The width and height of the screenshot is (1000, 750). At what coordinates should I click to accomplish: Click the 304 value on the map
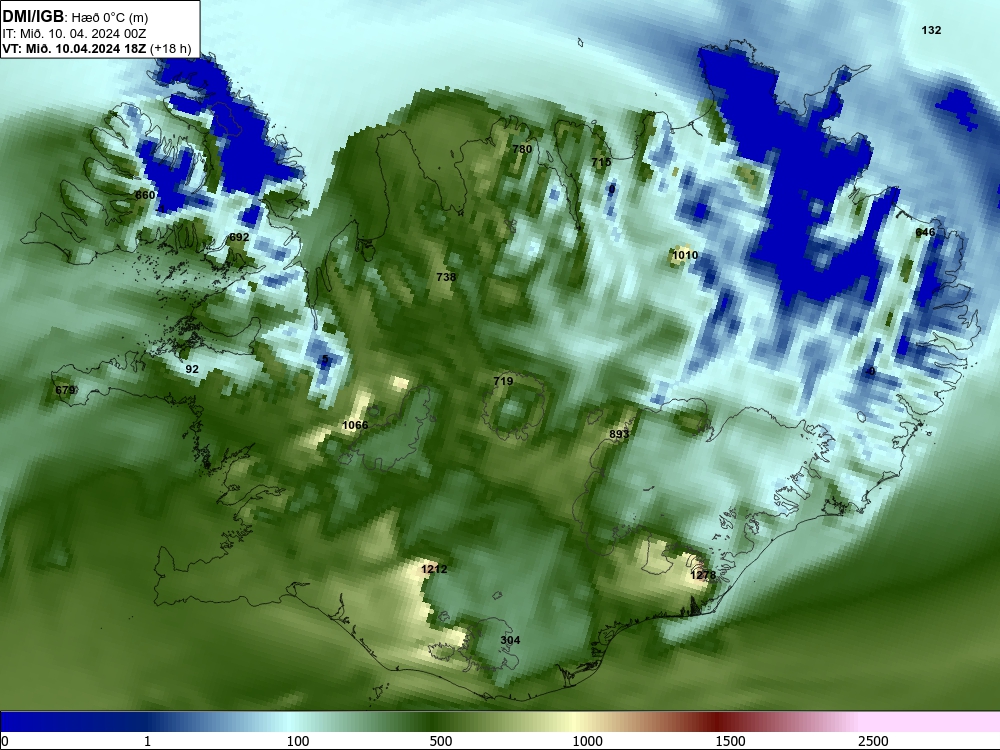pyautogui.click(x=510, y=640)
